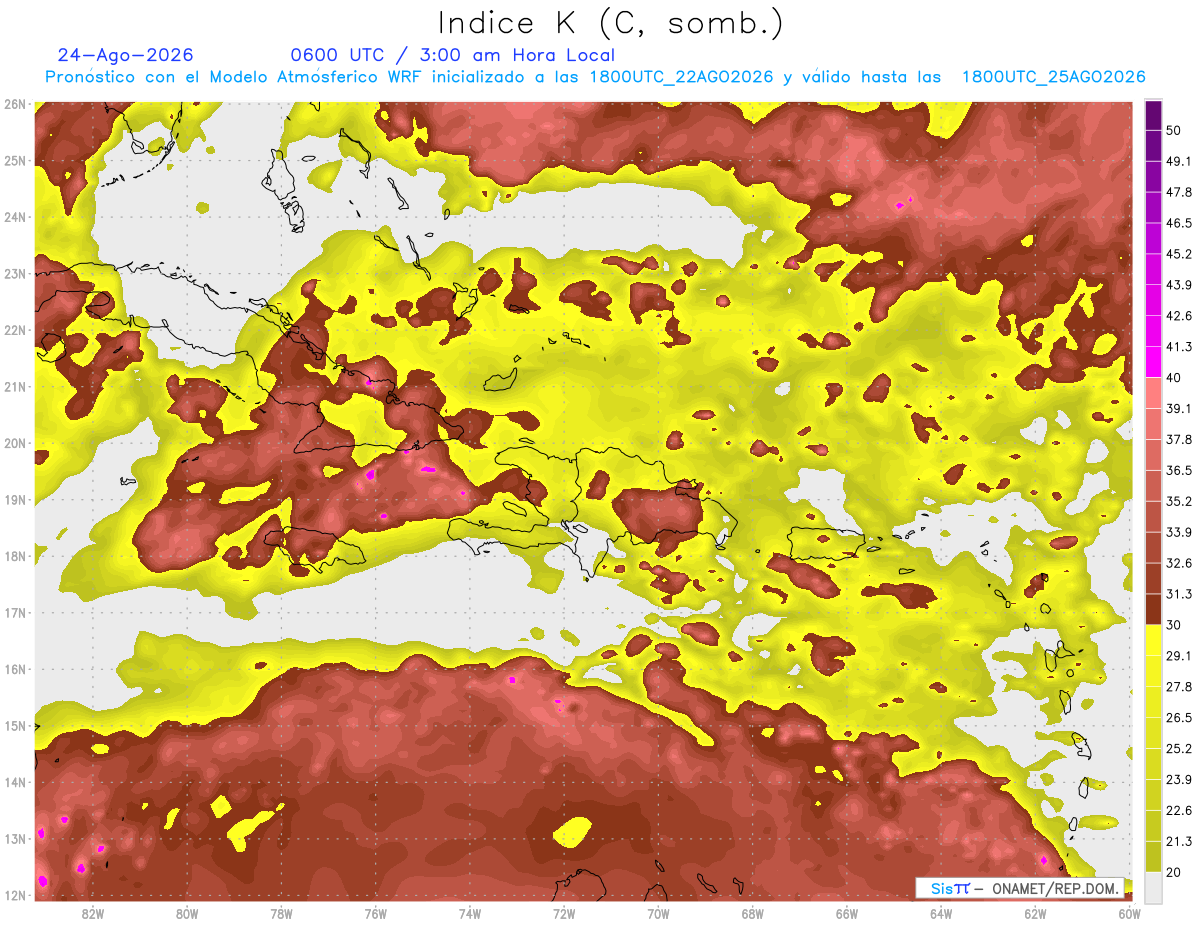This screenshot has height=927, width=1200.
Task: Click the legend value "45.2"
Action: pos(1178,254)
